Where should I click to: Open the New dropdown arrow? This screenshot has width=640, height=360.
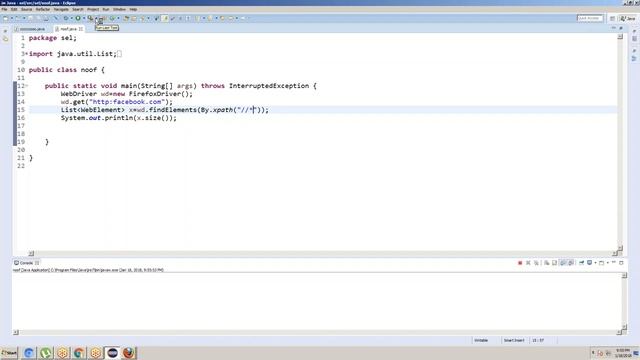(x=12, y=18)
